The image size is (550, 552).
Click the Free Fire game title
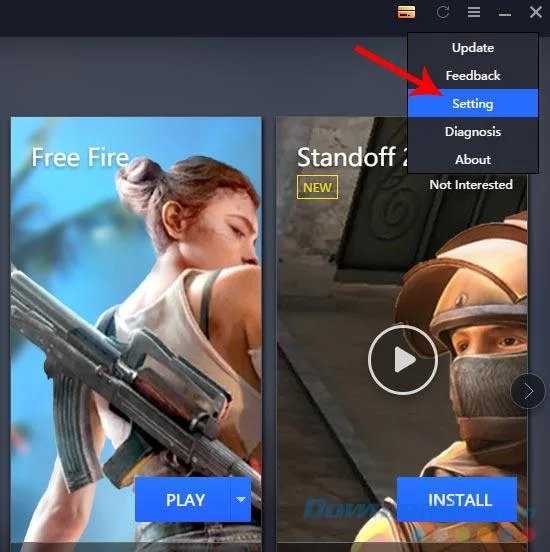(x=80, y=157)
